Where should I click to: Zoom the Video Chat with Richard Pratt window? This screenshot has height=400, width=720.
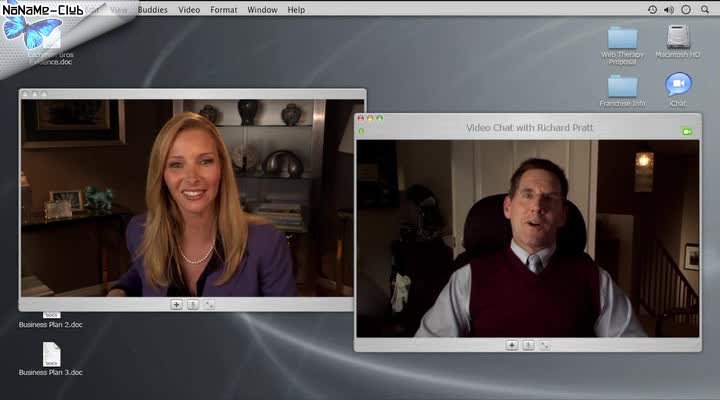coord(380,118)
